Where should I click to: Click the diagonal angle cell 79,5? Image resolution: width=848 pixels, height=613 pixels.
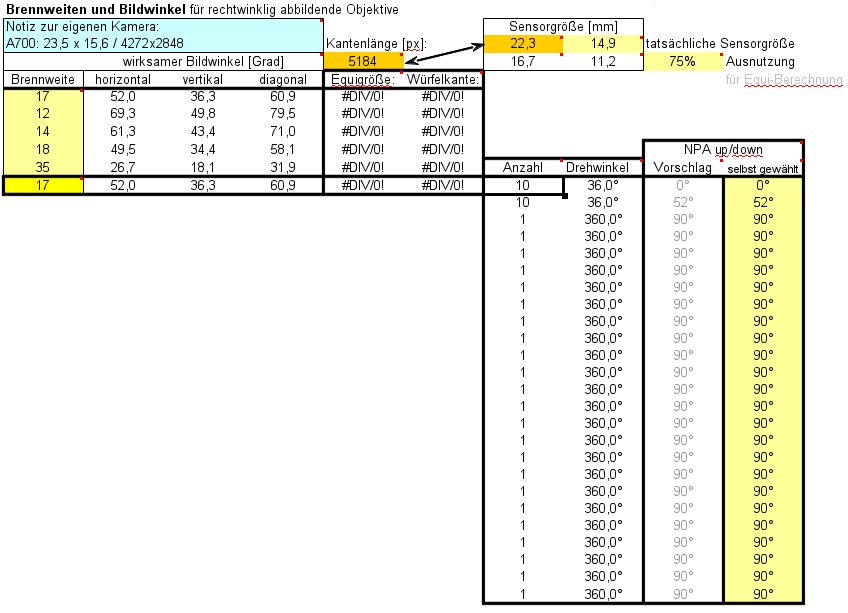tap(283, 114)
